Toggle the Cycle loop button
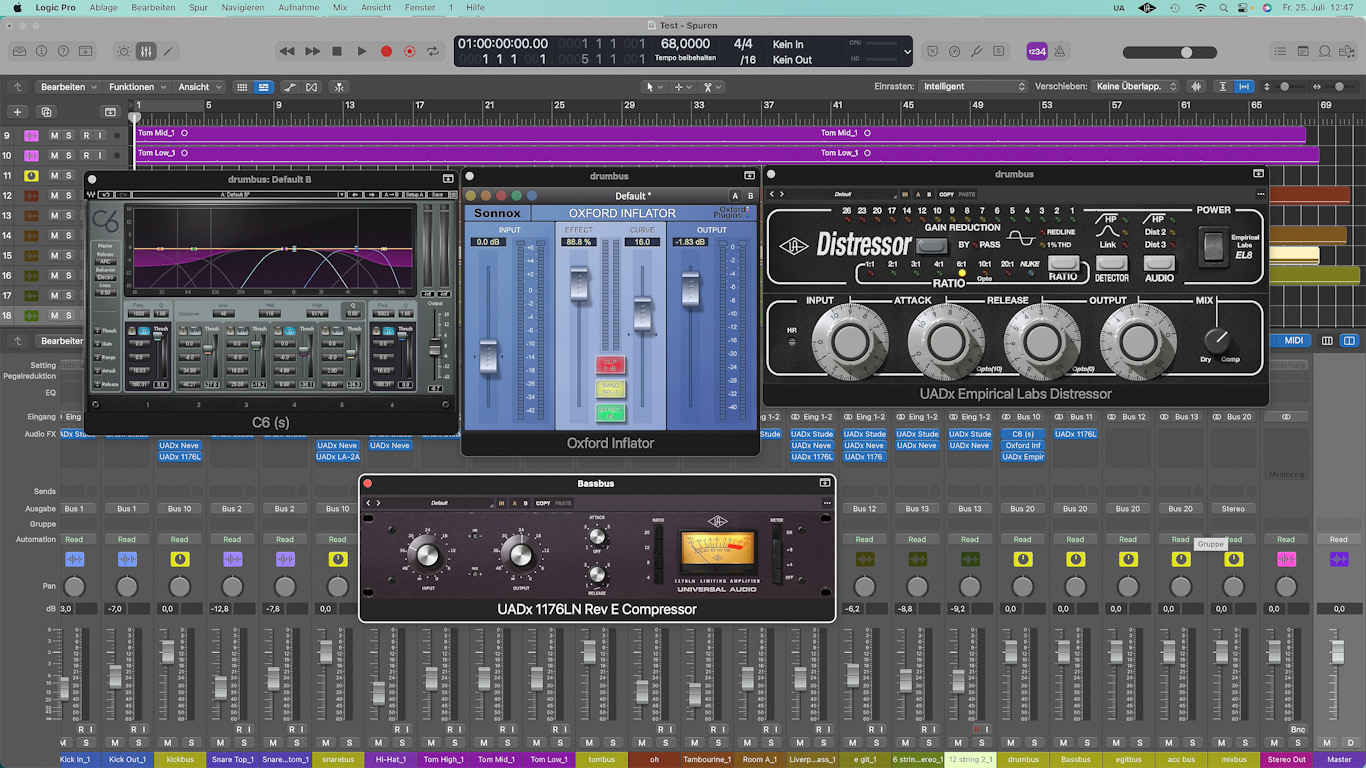Screen dimensions: 1366x768 (433, 51)
